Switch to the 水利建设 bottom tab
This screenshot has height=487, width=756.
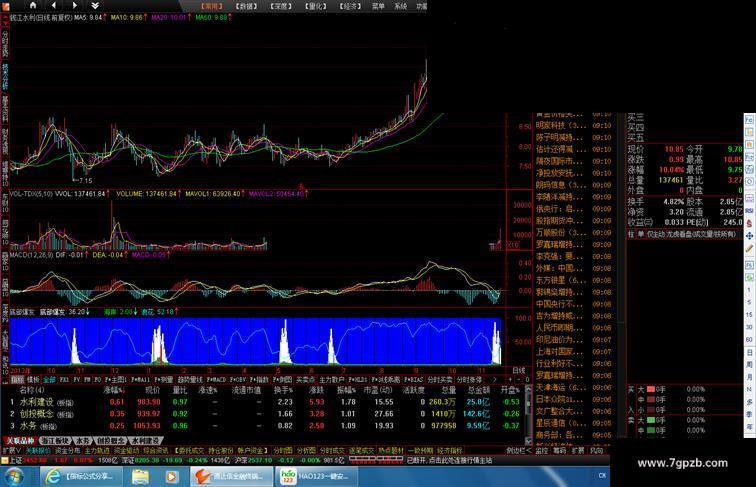(146, 441)
